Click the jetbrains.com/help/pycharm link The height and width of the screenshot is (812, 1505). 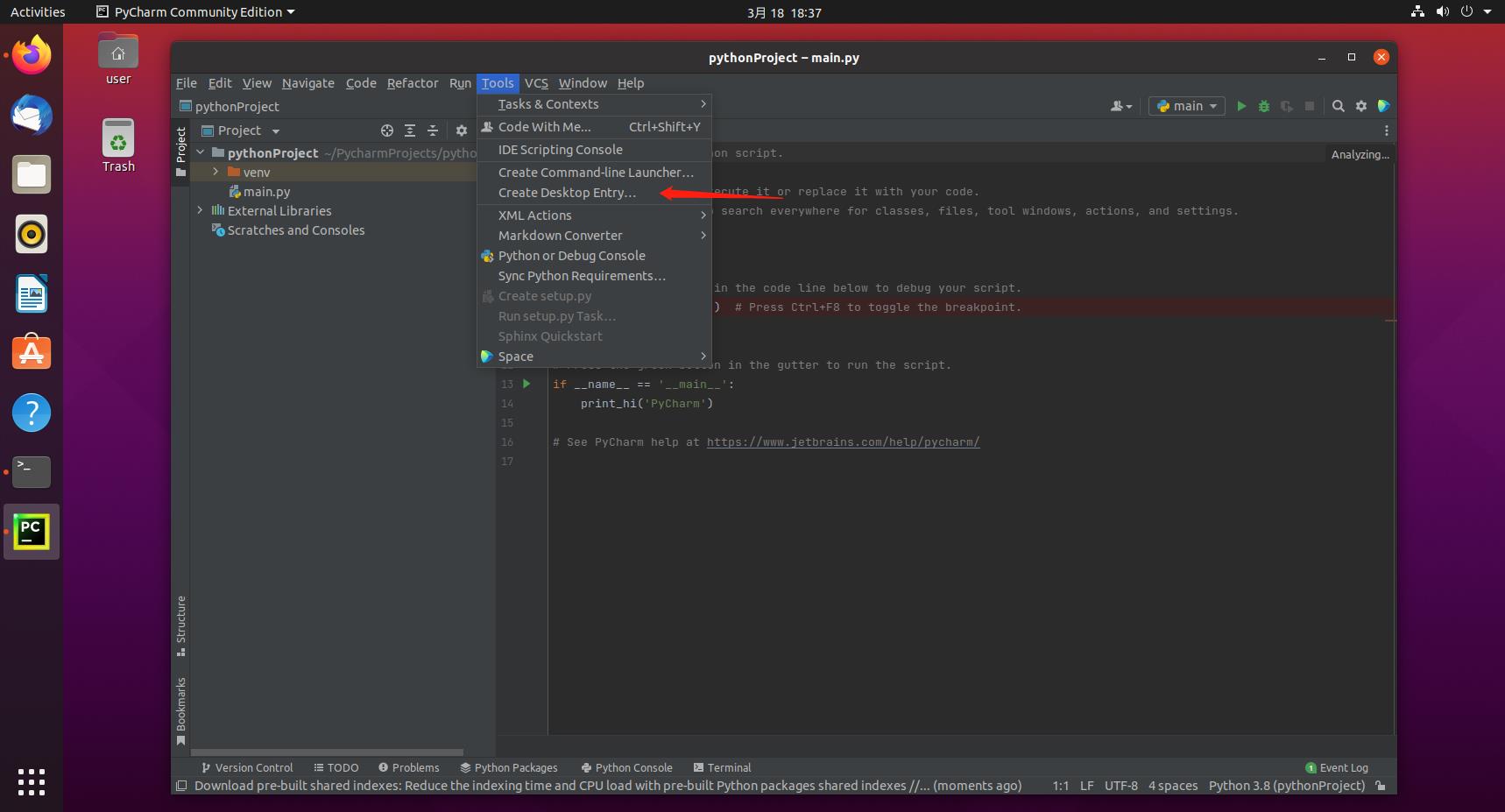pos(843,442)
